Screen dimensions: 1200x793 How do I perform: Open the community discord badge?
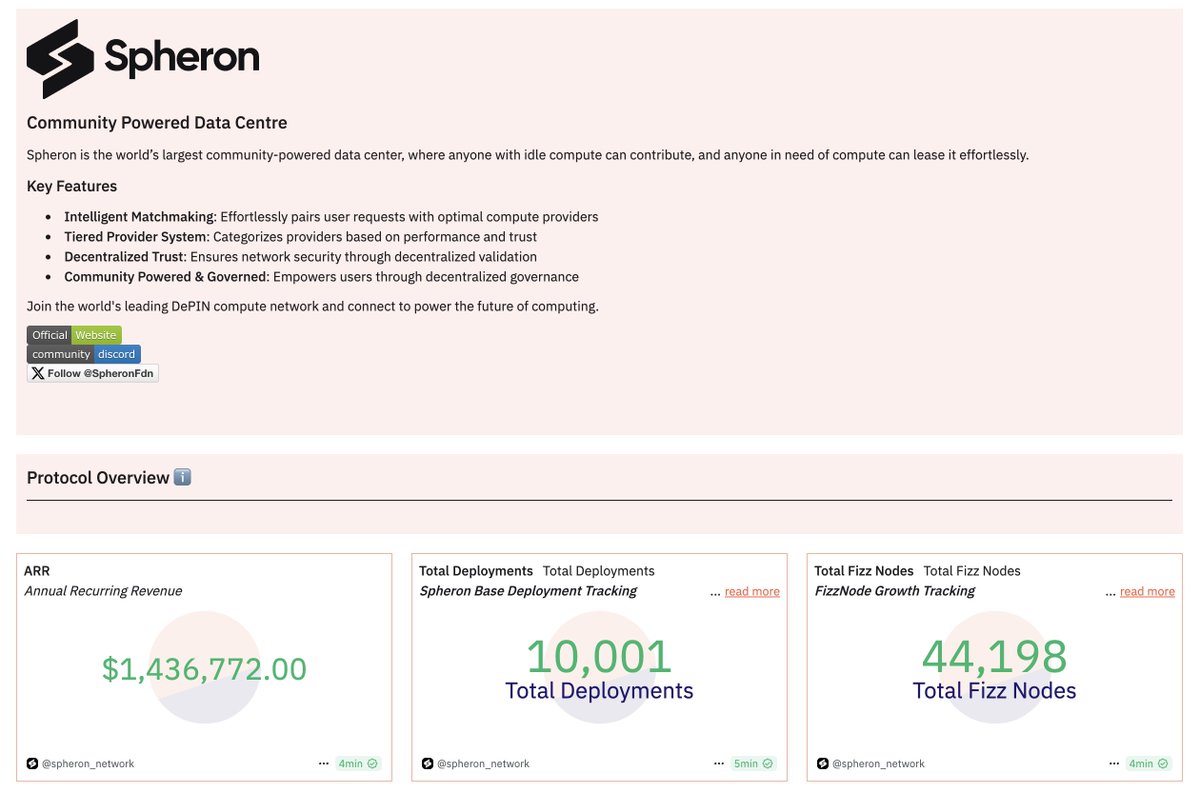84,354
